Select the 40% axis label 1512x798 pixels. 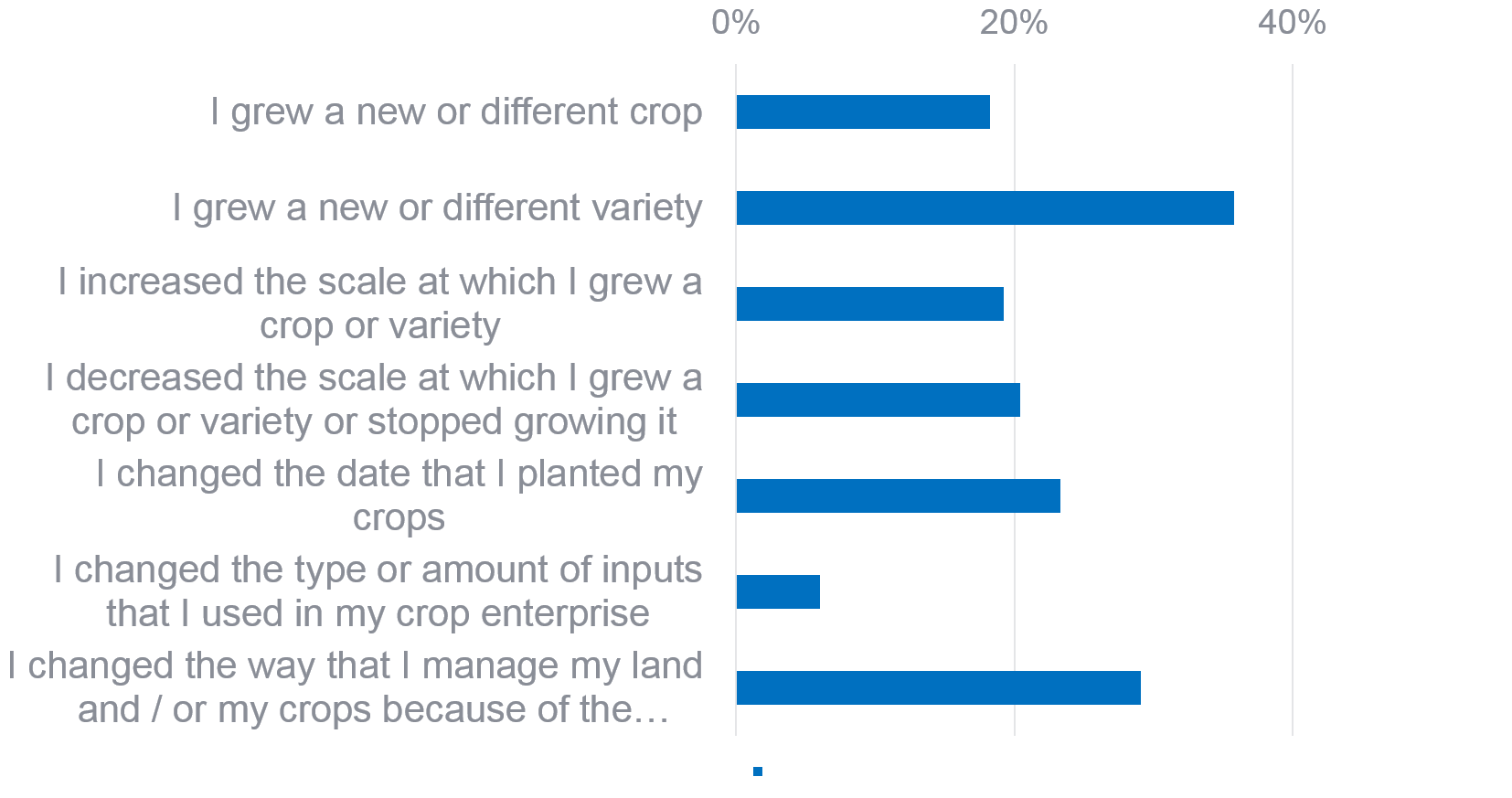pyautogui.click(x=1292, y=23)
